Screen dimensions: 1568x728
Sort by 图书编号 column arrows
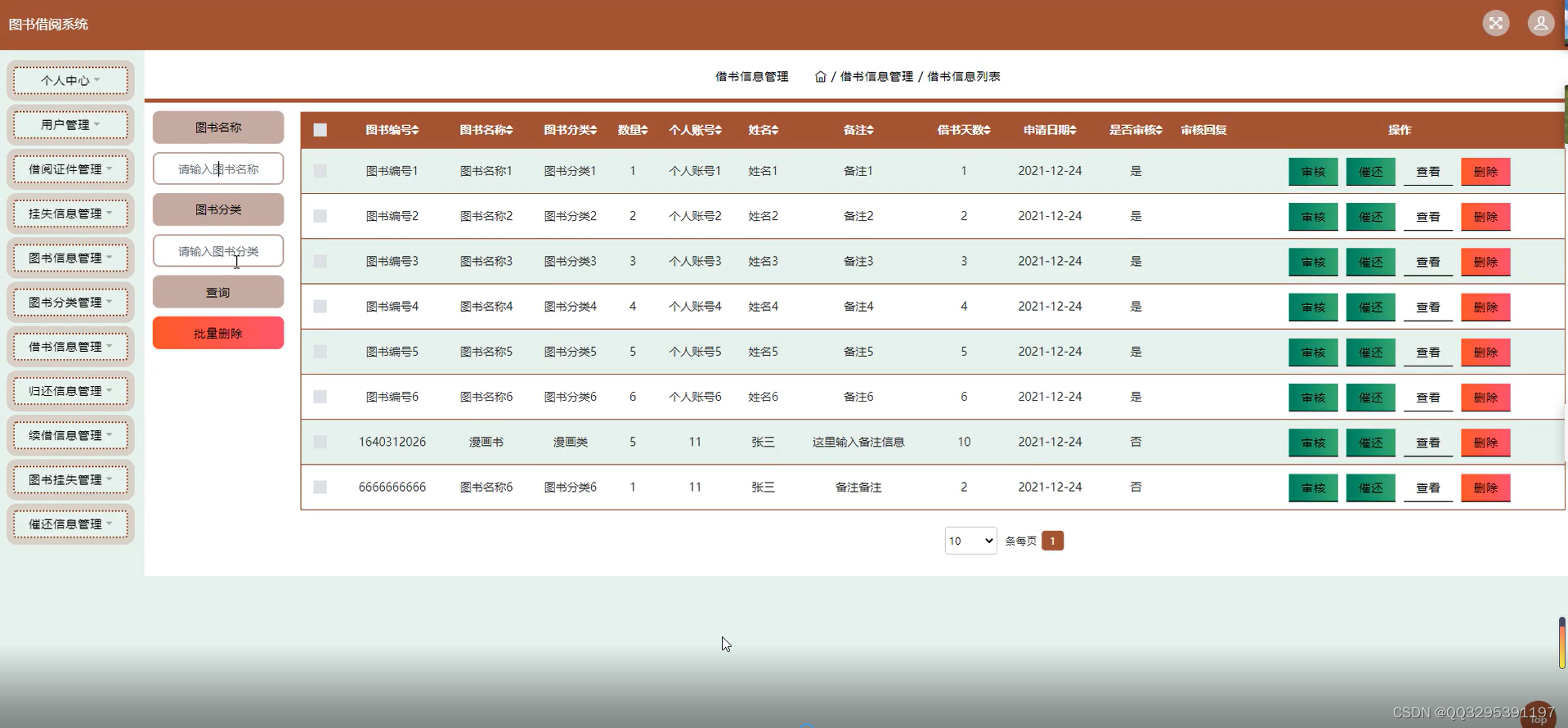click(x=415, y=130)
